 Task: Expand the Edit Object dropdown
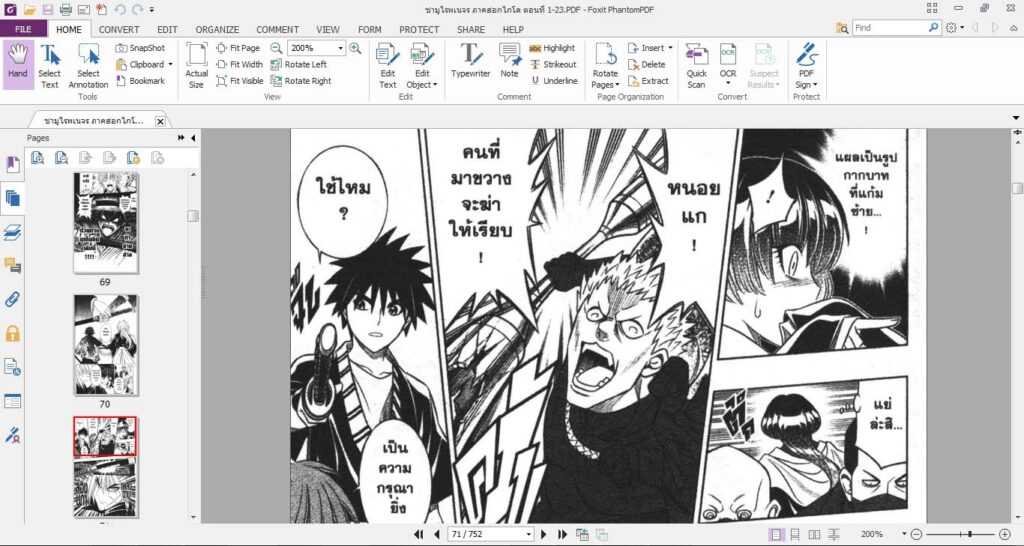pos(435,85)
